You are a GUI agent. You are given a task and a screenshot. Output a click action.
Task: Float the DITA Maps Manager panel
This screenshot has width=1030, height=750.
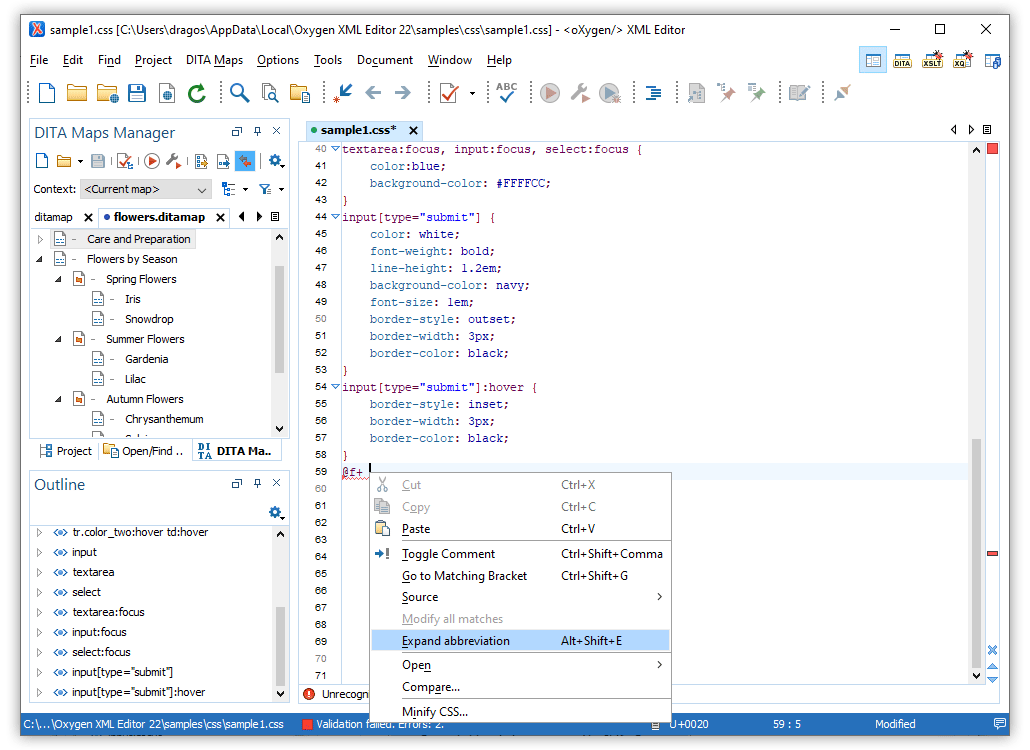[x=237, y=131]
